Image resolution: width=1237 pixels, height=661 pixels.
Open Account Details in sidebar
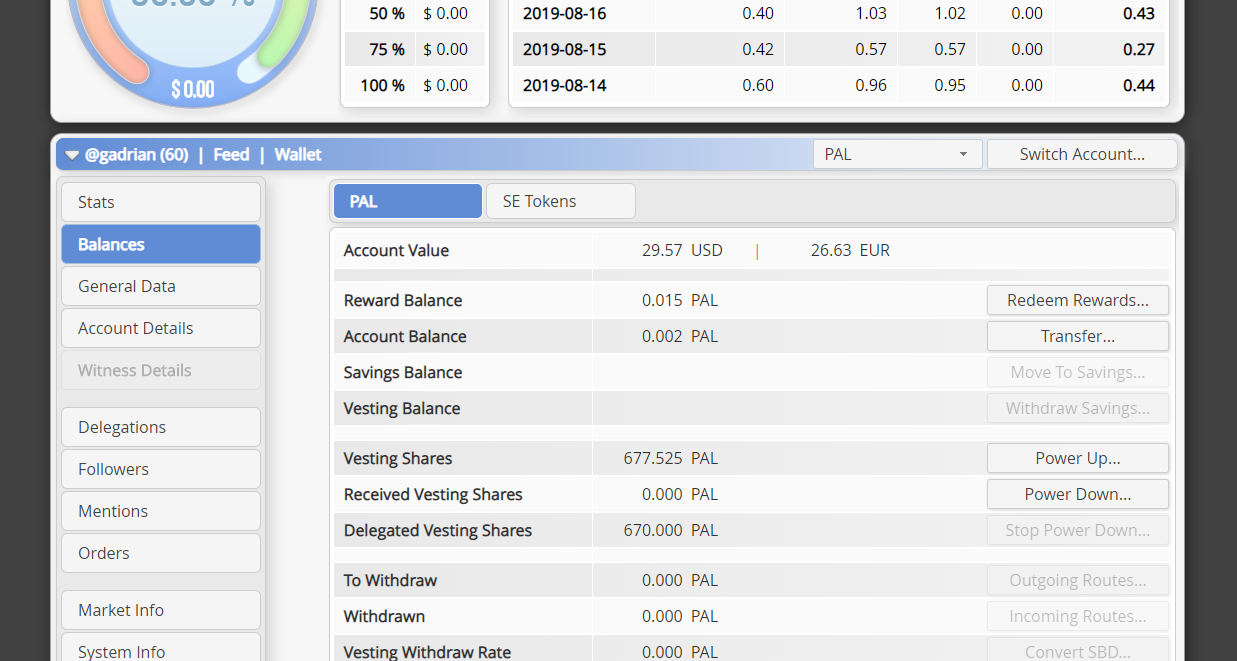click(160, 328)
